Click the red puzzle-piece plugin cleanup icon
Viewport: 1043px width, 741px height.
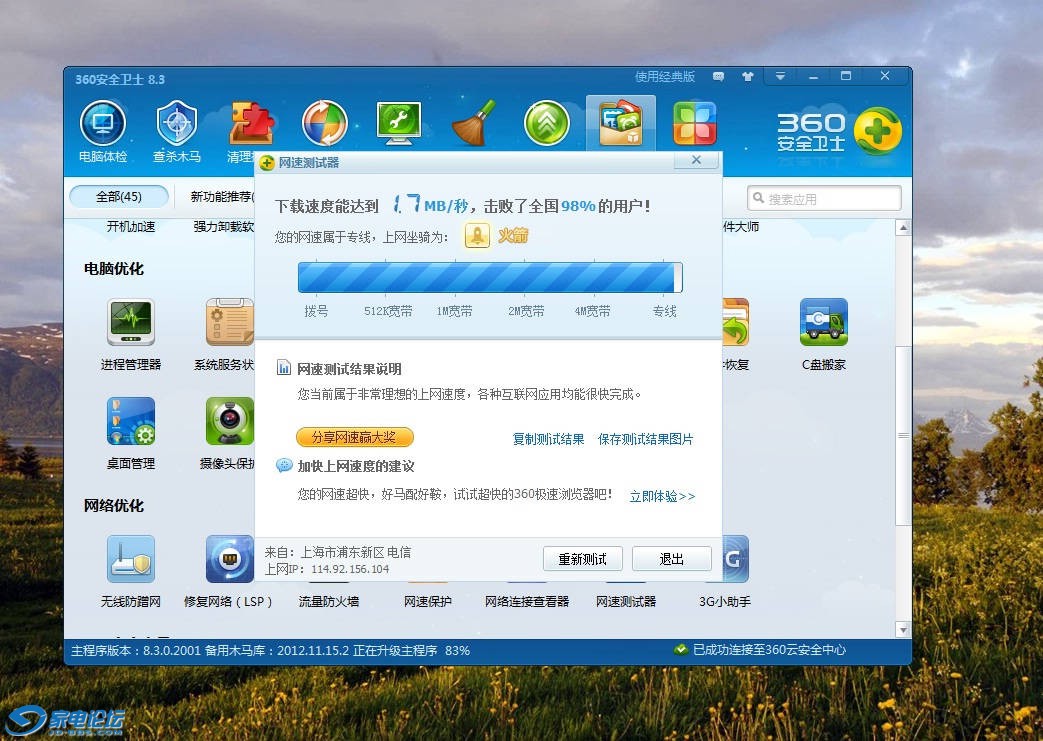[x=251, y=124]
